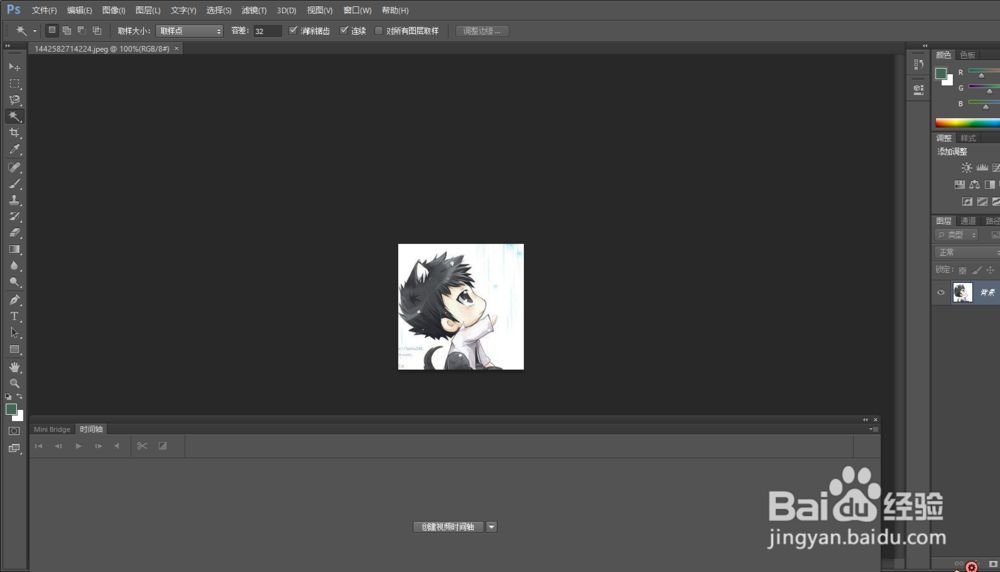Choose Add to selection mode
Viewport: 1000px width, 572px height.
[67, 30]
